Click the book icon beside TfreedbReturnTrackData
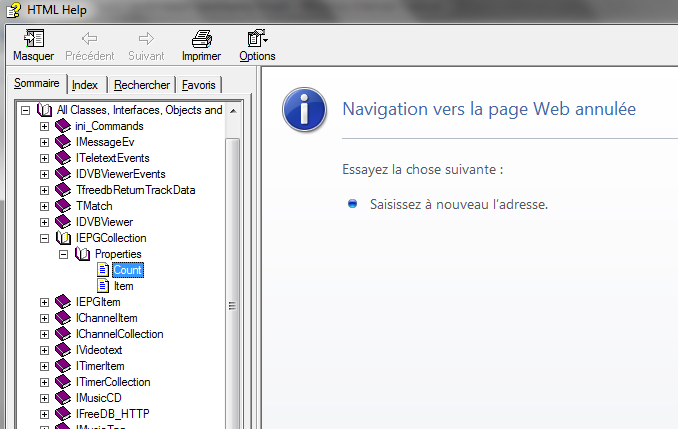The image size is (678, 429). 63,190
